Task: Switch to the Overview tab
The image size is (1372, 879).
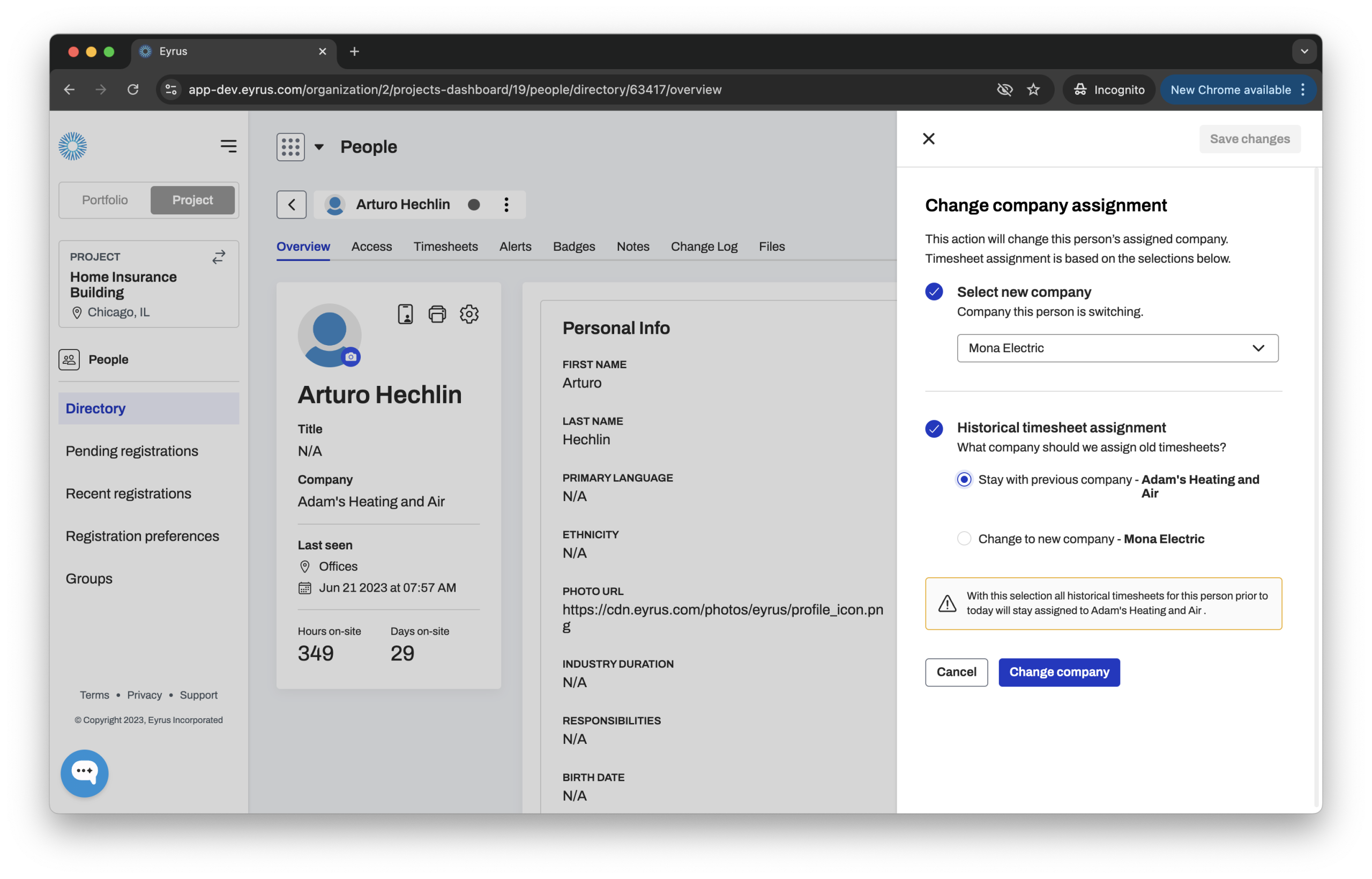Action: pyautogui.click(x=303, y=247)
